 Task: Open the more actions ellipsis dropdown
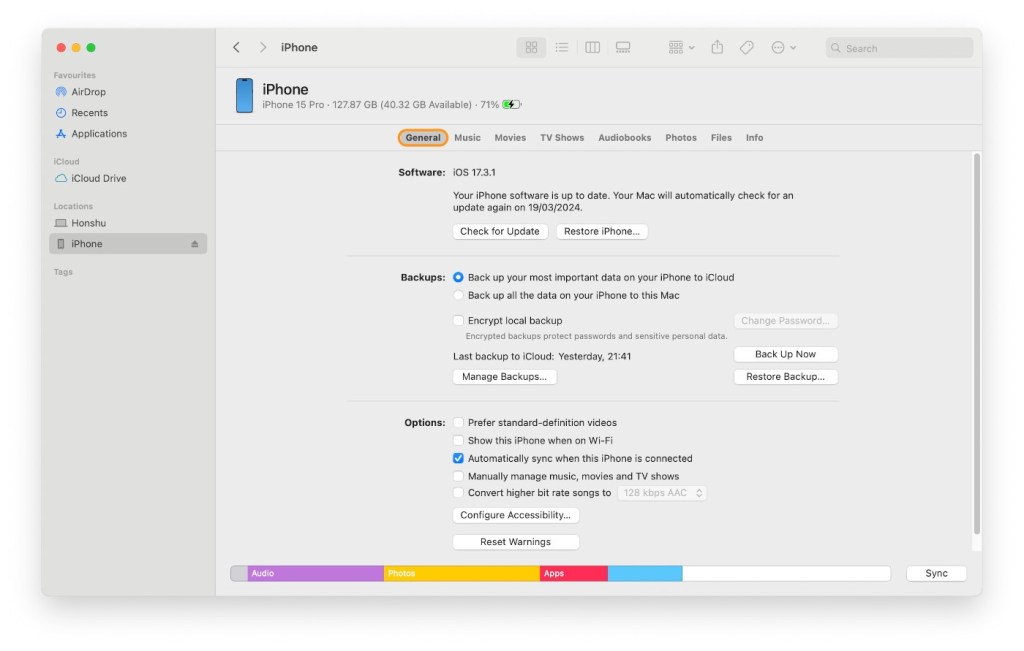[783, 47]
